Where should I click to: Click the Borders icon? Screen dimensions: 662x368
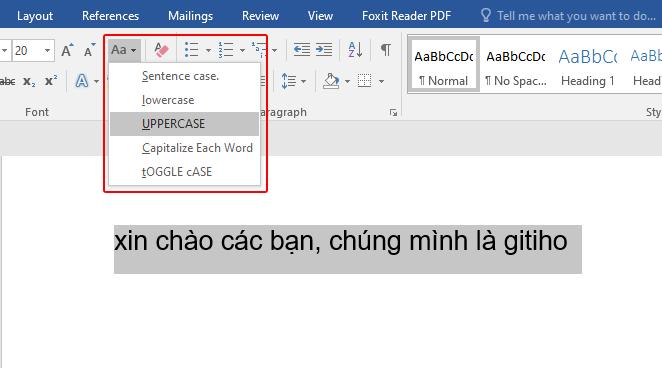[x=364, y=81]
